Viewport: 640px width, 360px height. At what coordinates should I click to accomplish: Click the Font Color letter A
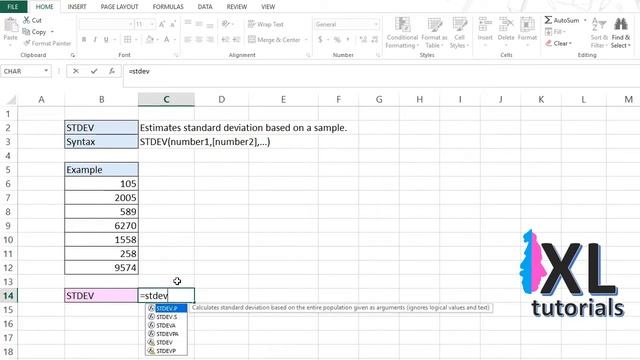click(x=167, y=40)
